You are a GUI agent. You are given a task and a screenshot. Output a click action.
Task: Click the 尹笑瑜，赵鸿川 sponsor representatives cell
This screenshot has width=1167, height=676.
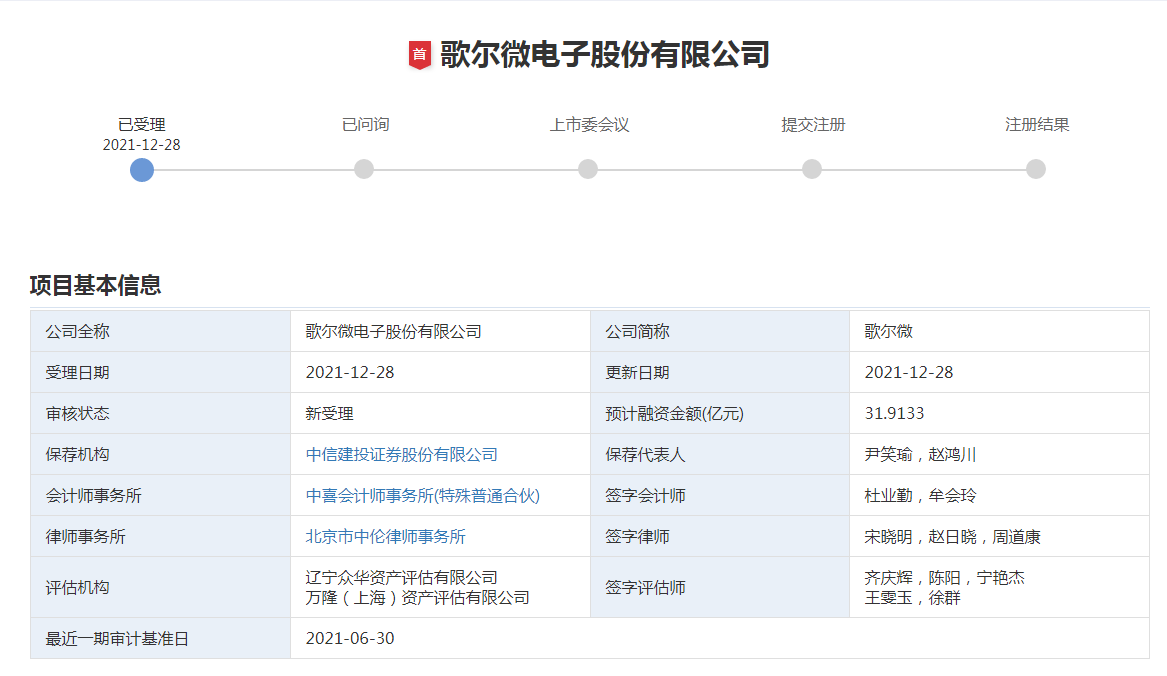(x=920, y=455)
